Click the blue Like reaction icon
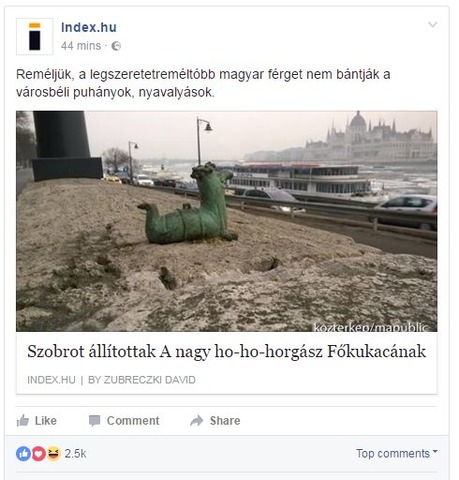Image resolution: width=459 pixels, height=480 pixels. (23, 454)
